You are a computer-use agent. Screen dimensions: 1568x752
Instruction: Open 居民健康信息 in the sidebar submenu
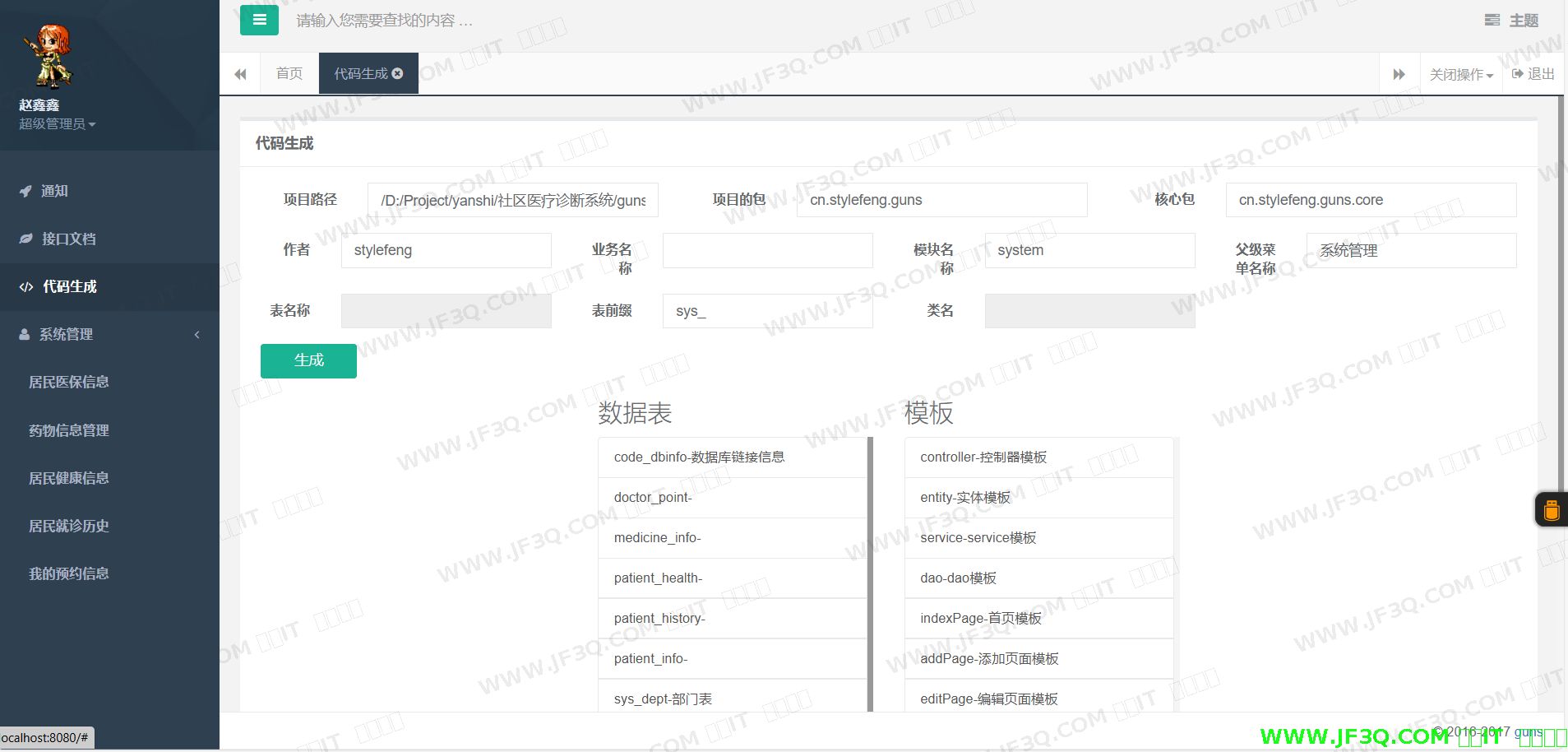[69, 478]
